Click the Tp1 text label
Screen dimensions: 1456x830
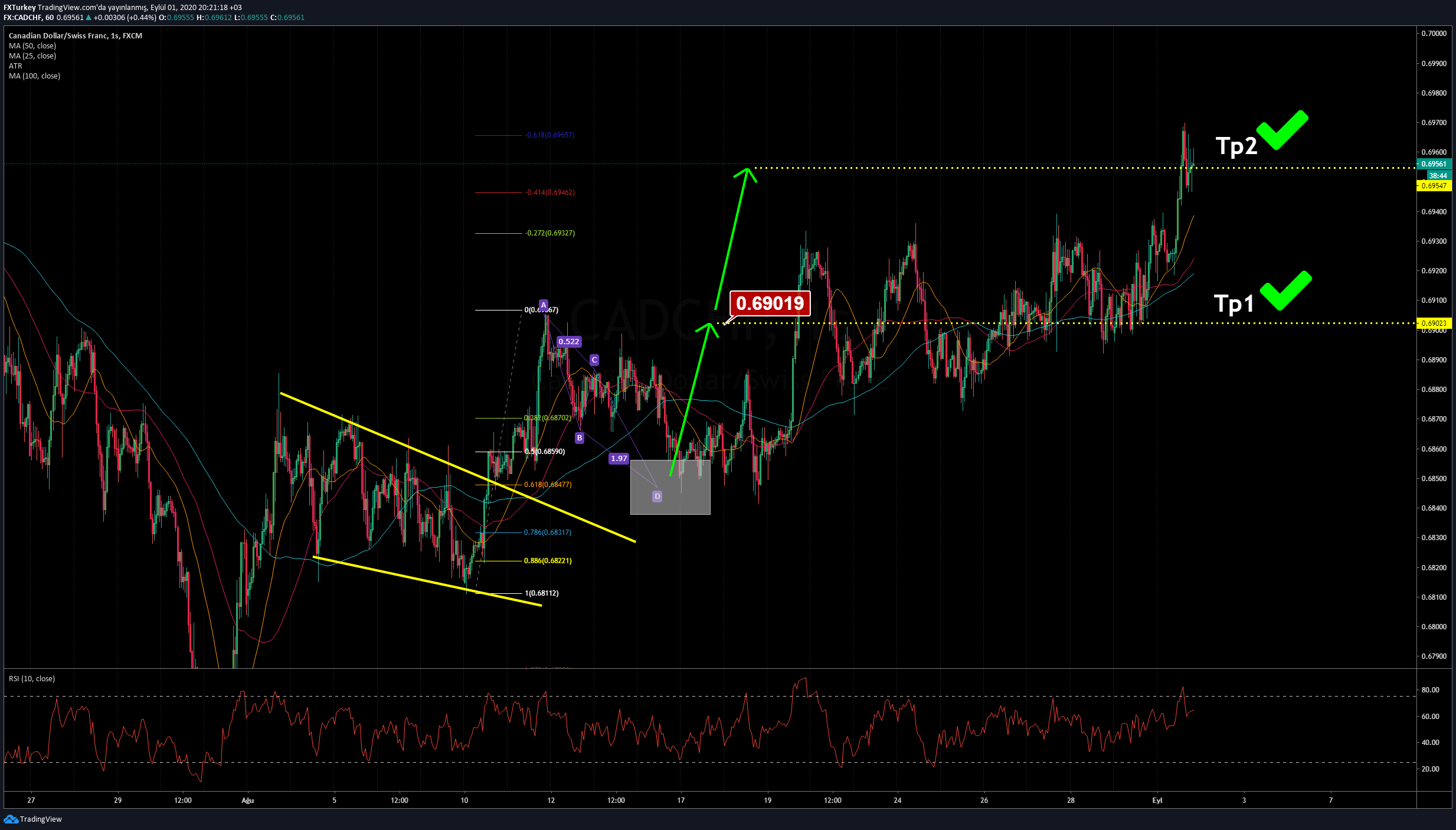coord(1233,303)
